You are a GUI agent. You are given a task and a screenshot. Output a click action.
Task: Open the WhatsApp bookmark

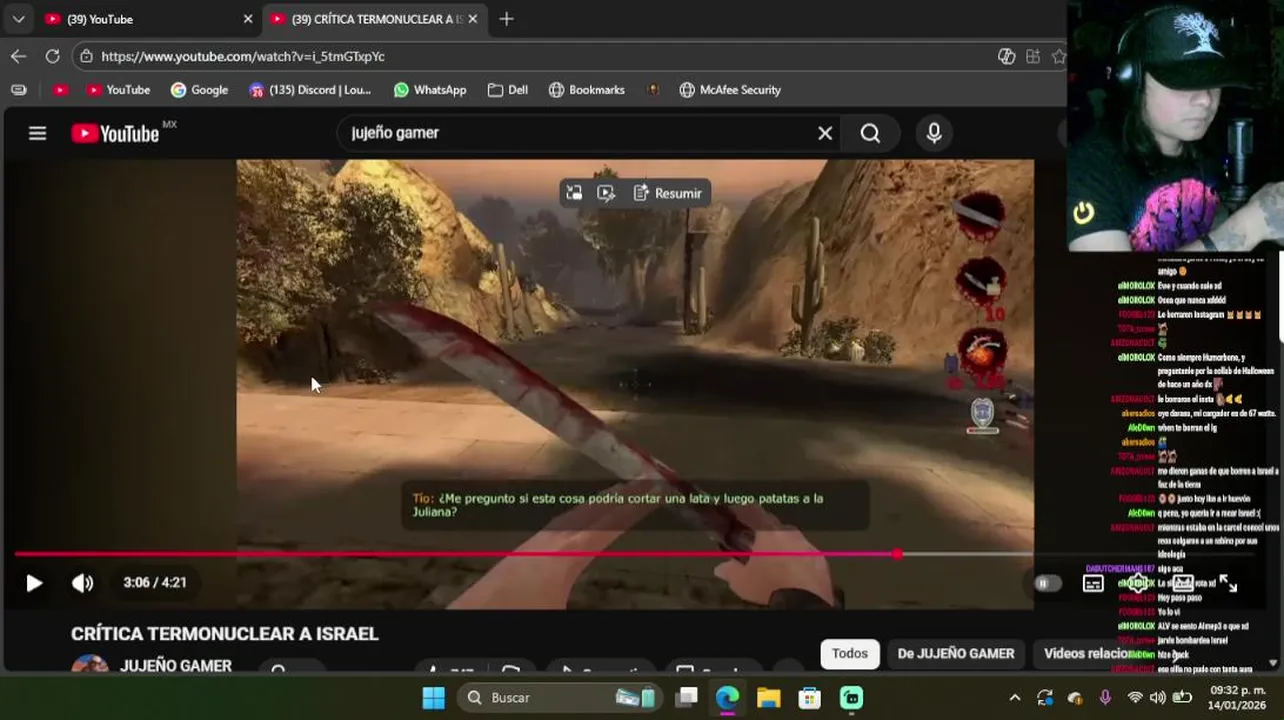(430, 90)
